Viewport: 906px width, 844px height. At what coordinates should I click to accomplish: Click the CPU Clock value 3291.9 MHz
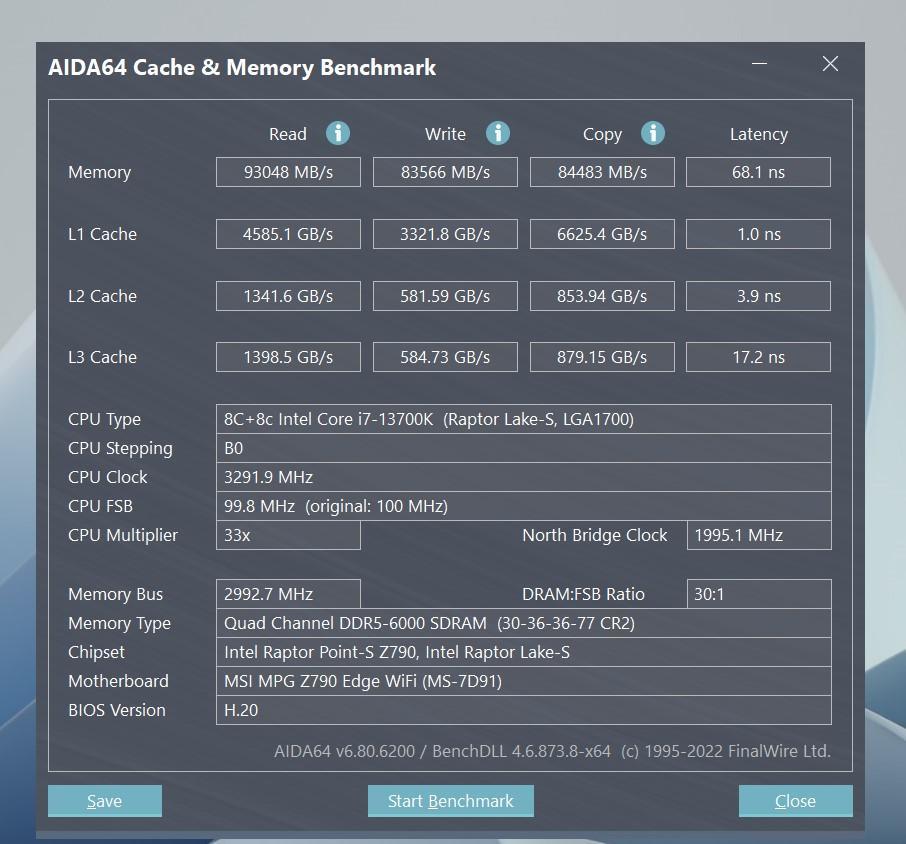tap(524, 477)
